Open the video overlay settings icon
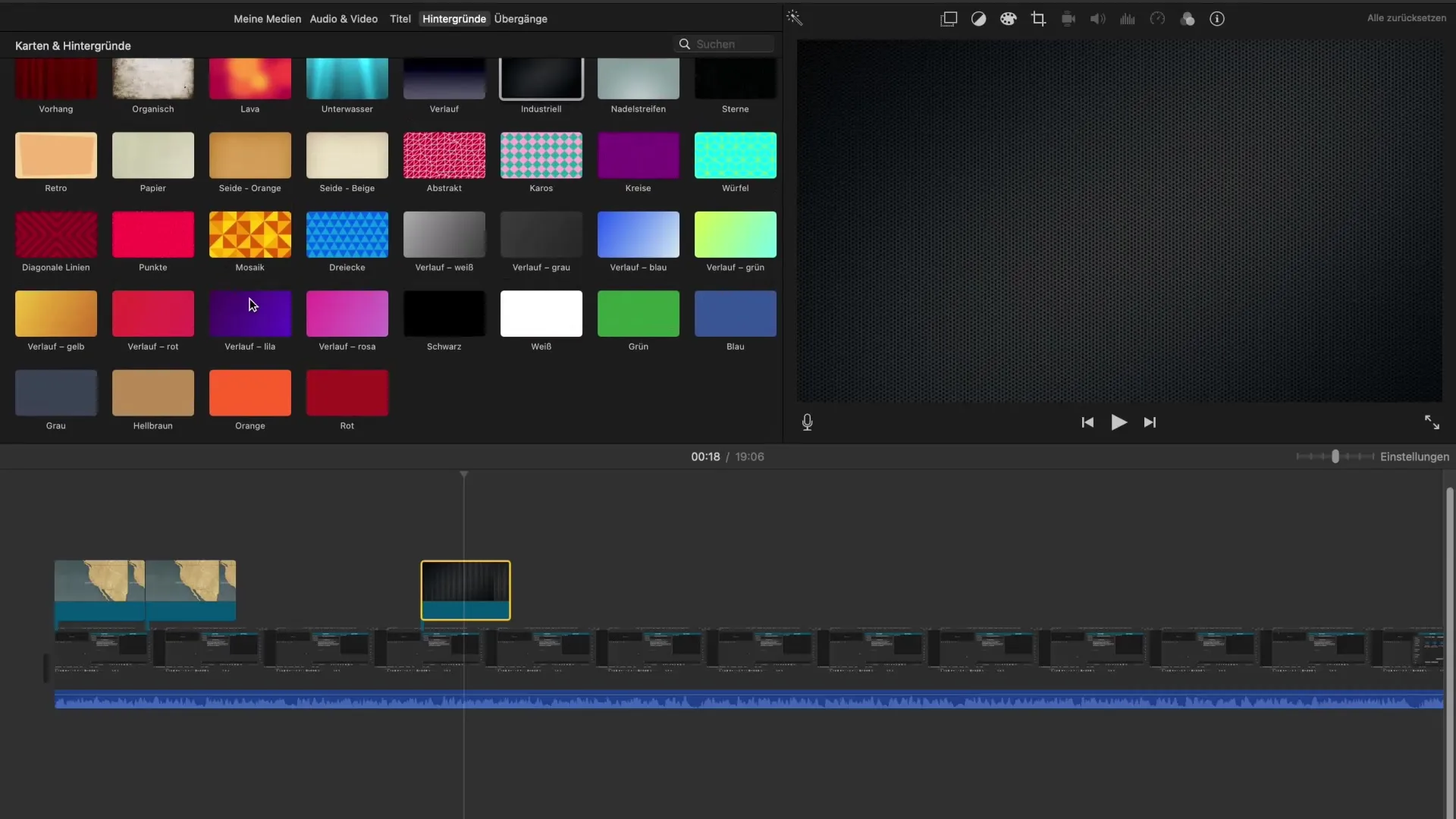1456x819 pixels. (949, 19)
